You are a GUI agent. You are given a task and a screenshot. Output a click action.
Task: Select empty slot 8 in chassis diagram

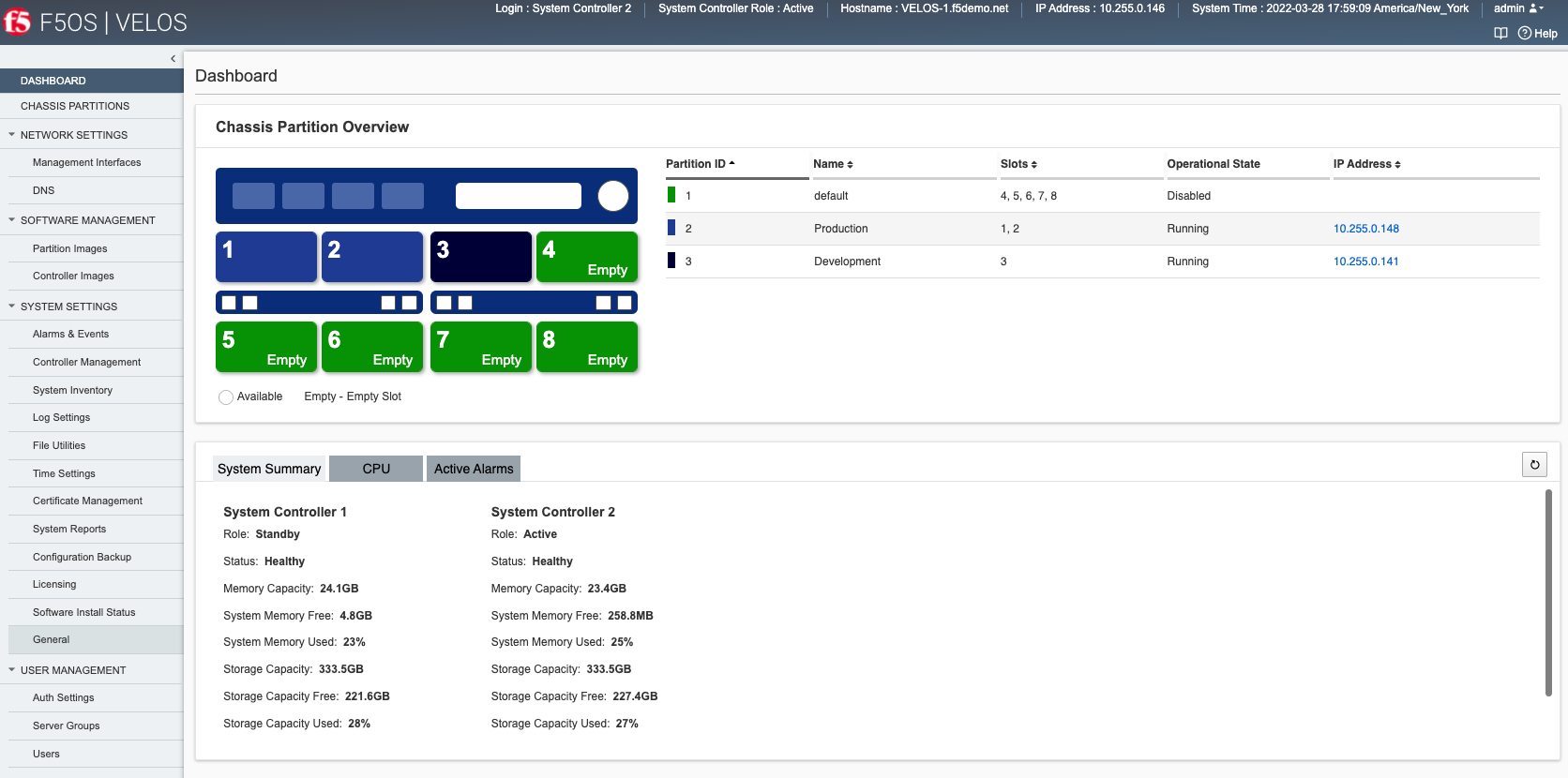pyautogui.click(x=587, y=347)
